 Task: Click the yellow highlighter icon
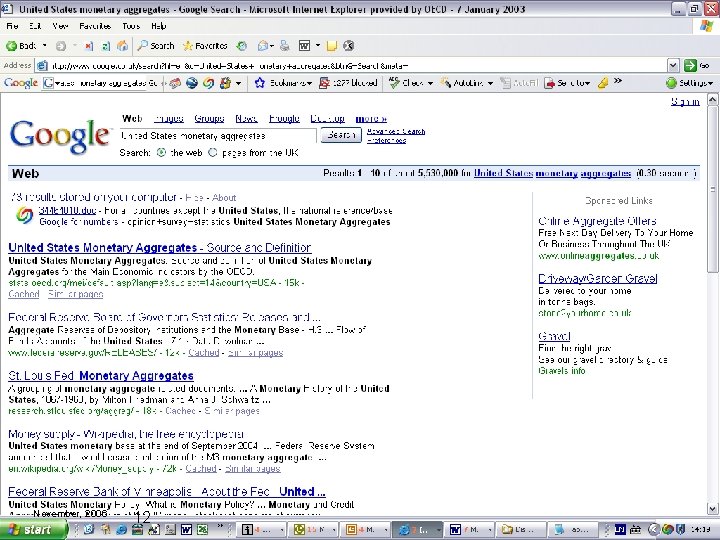[x=603, y=83]
